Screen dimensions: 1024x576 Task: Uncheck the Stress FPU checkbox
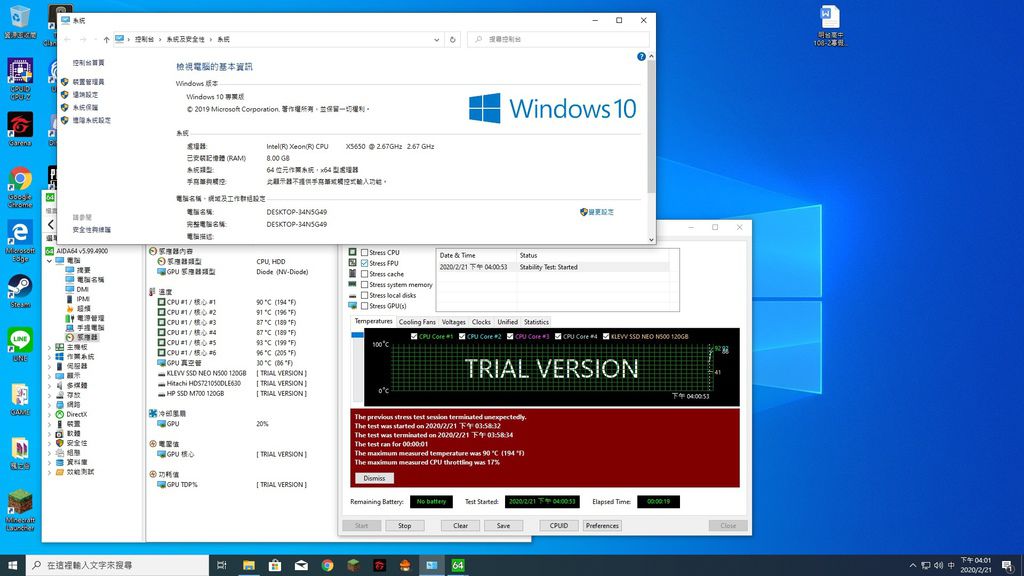[364, 263]
